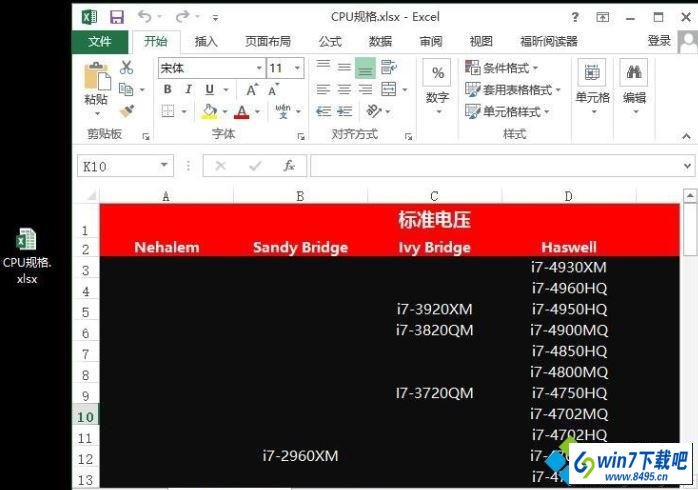Open the 字体 dialog launcher
The width and height of the screenshot is (698, 490).
coord(301,137)
